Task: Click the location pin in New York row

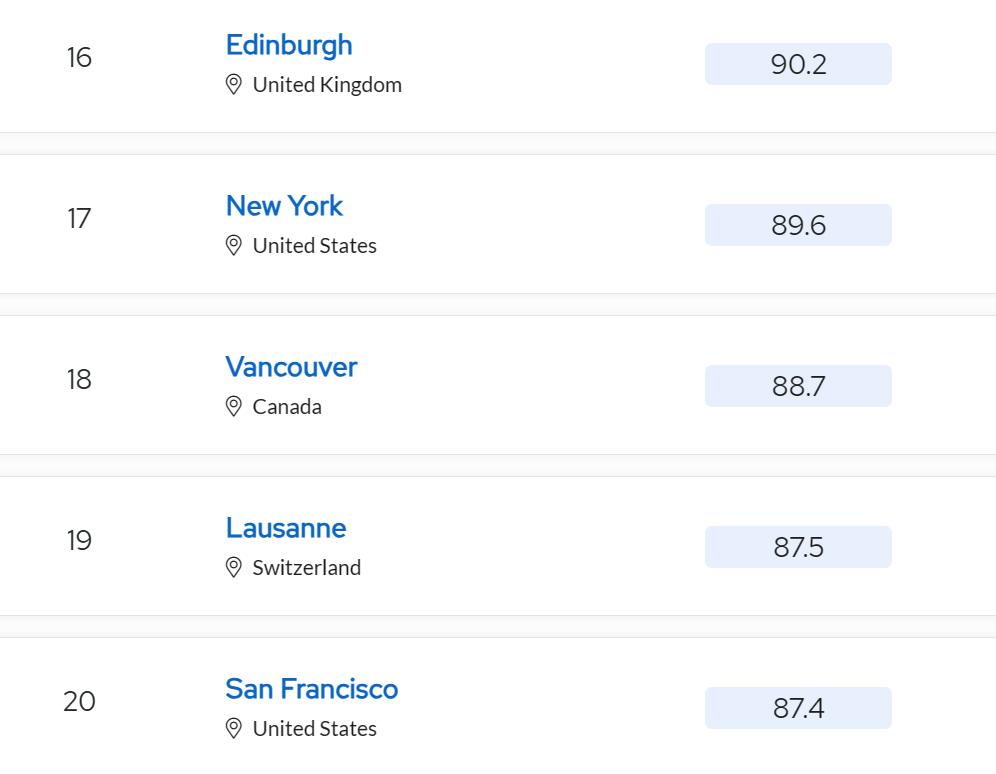Action: [x=234, y=246]
